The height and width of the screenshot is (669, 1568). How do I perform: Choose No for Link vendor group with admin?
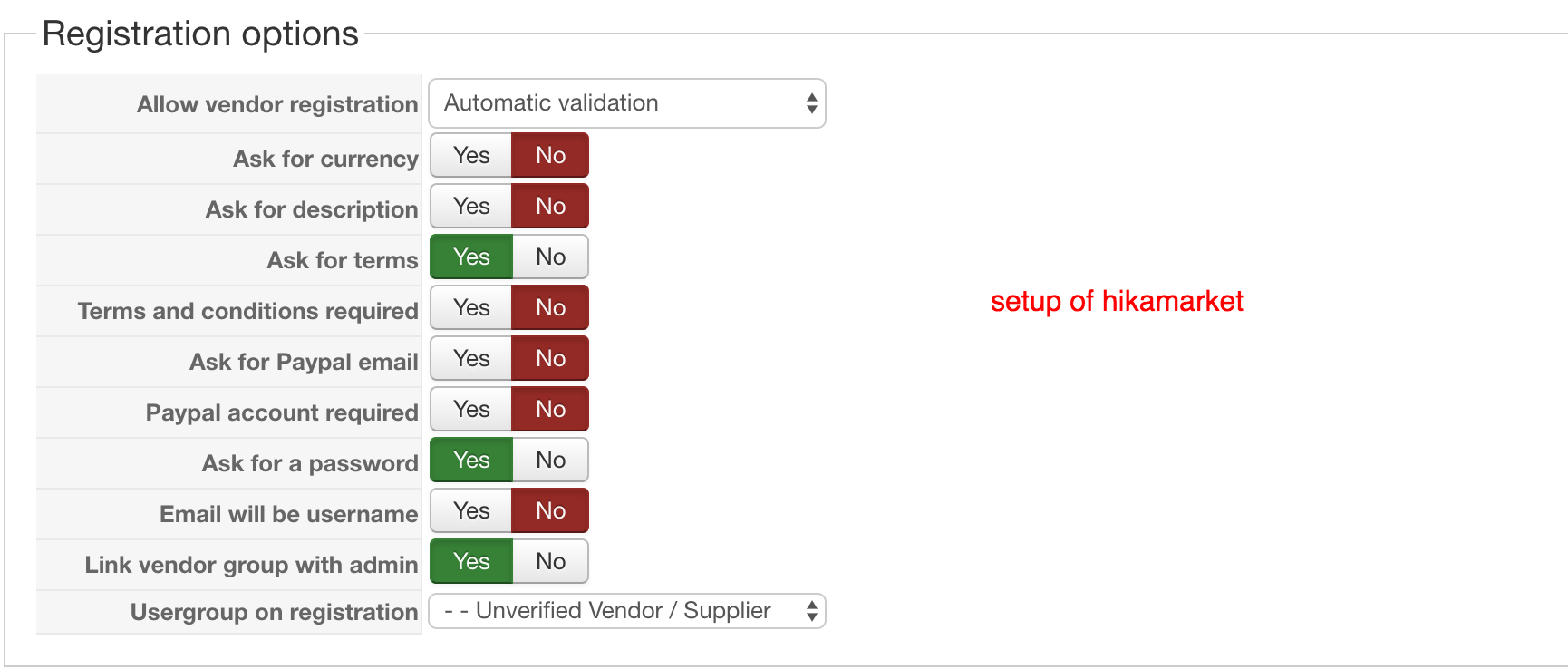click(x=550, y=562)
